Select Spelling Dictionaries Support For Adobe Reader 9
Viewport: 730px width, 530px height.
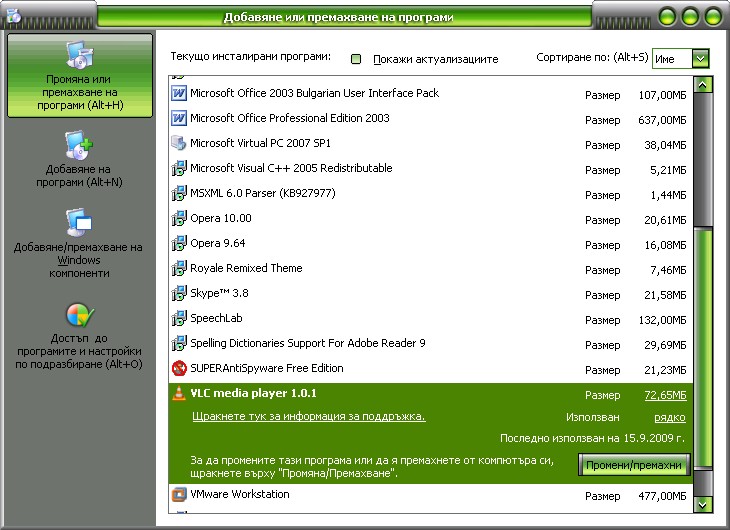431,344
